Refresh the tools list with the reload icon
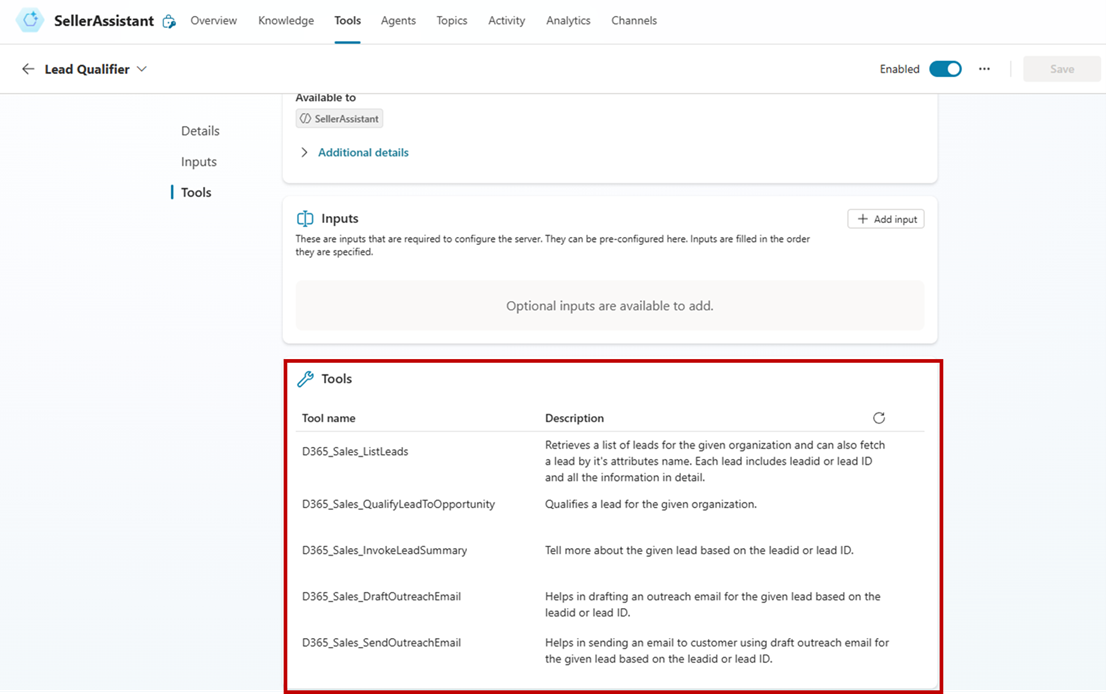Viewport: 1106px width, 694px height. click(878, 418)
